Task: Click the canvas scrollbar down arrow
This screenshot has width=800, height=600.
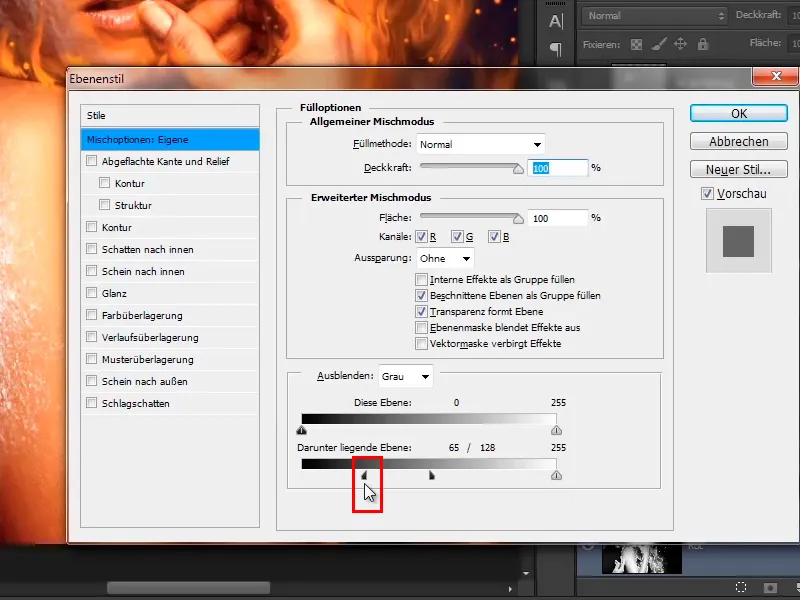Action: tap(526, 573)
